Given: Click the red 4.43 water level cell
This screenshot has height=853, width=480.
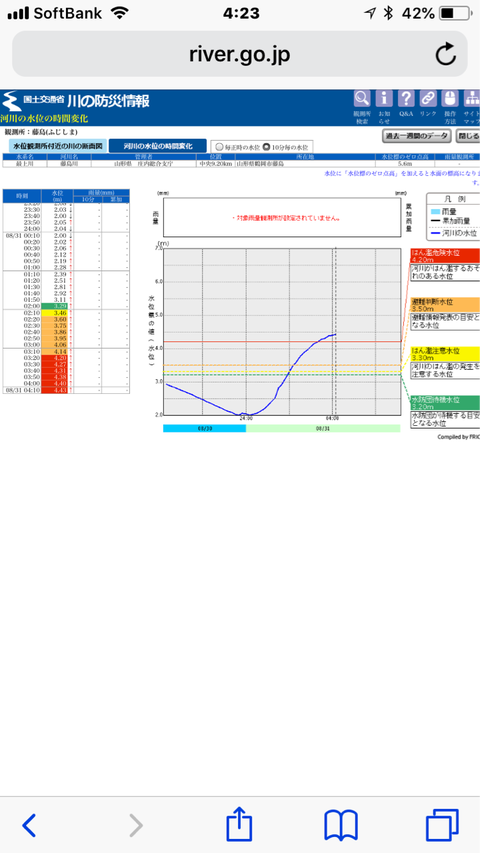Looking at the screenshot, I should (54, 390).
